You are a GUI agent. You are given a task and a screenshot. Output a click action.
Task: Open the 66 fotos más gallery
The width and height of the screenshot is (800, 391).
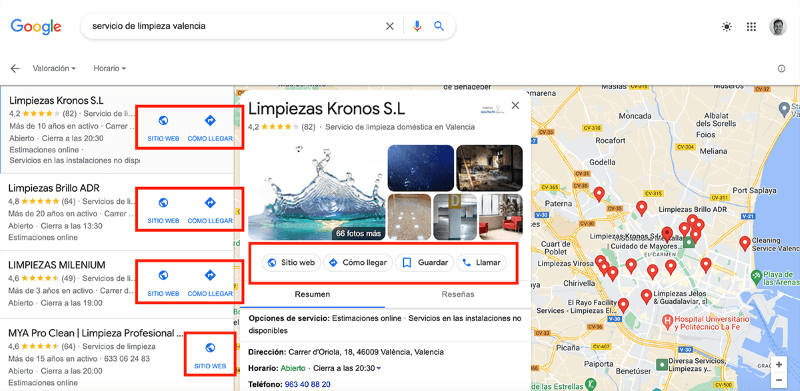pos(359,233)
